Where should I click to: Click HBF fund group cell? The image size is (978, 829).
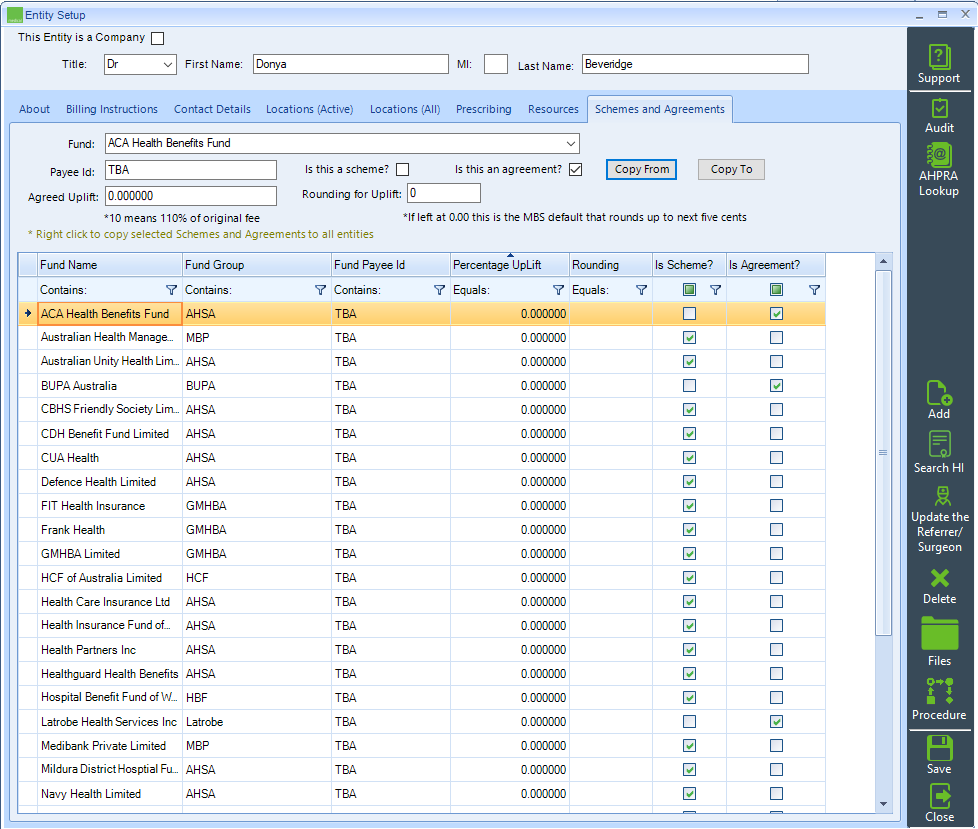[256, 697]
